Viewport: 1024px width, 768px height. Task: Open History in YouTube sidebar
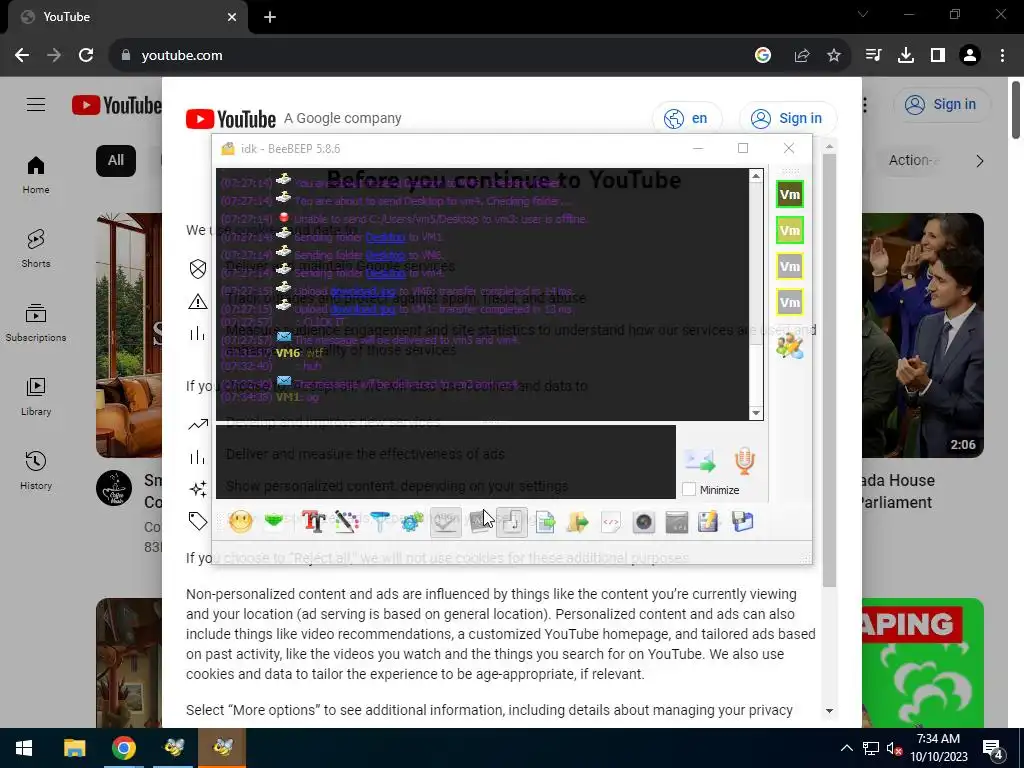pyautogui.click(x=36, y=471)
